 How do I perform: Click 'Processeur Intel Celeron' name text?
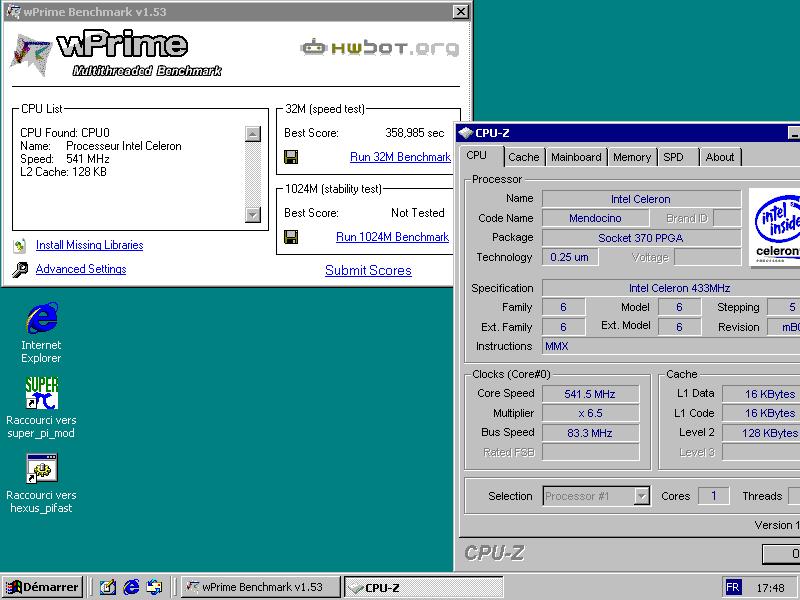point(123,146)
